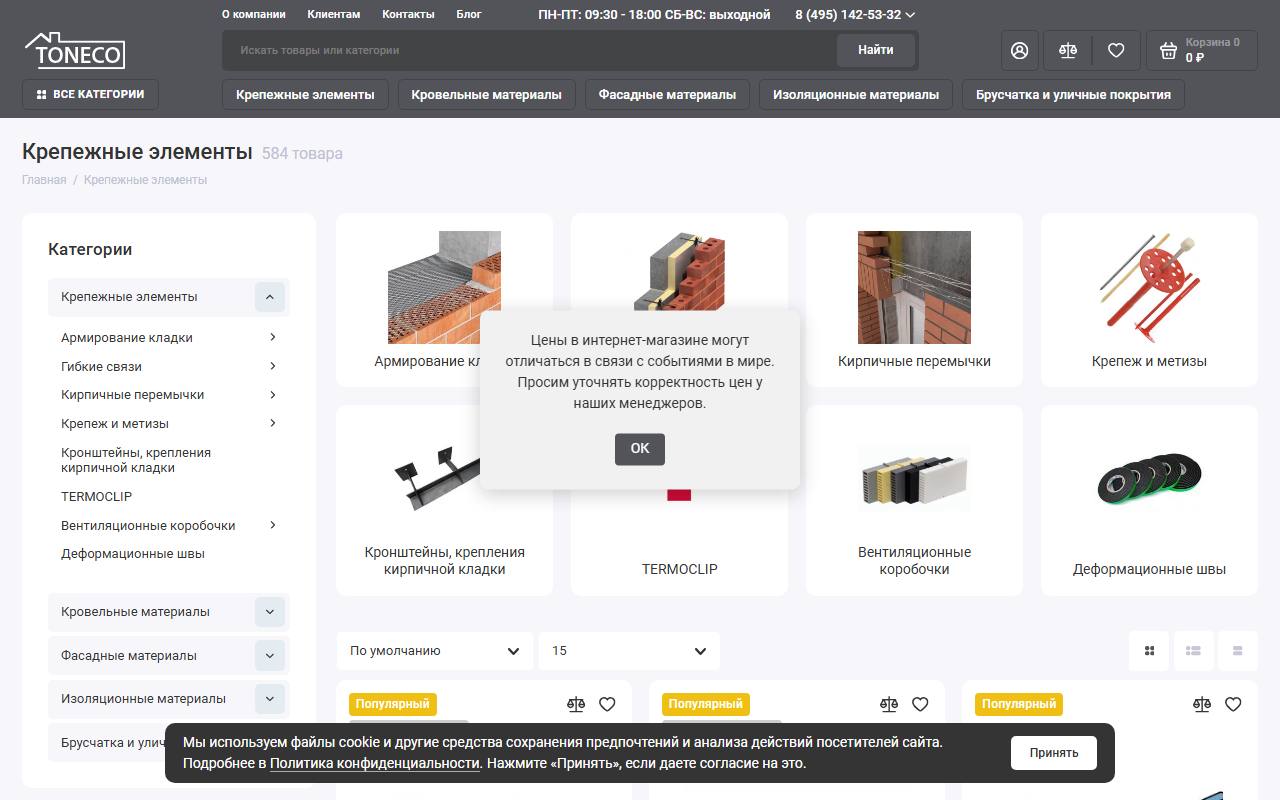Expand Кирпичные перемычки subcategory arrow
The image size is (1280, 800).
pos(273,394)
